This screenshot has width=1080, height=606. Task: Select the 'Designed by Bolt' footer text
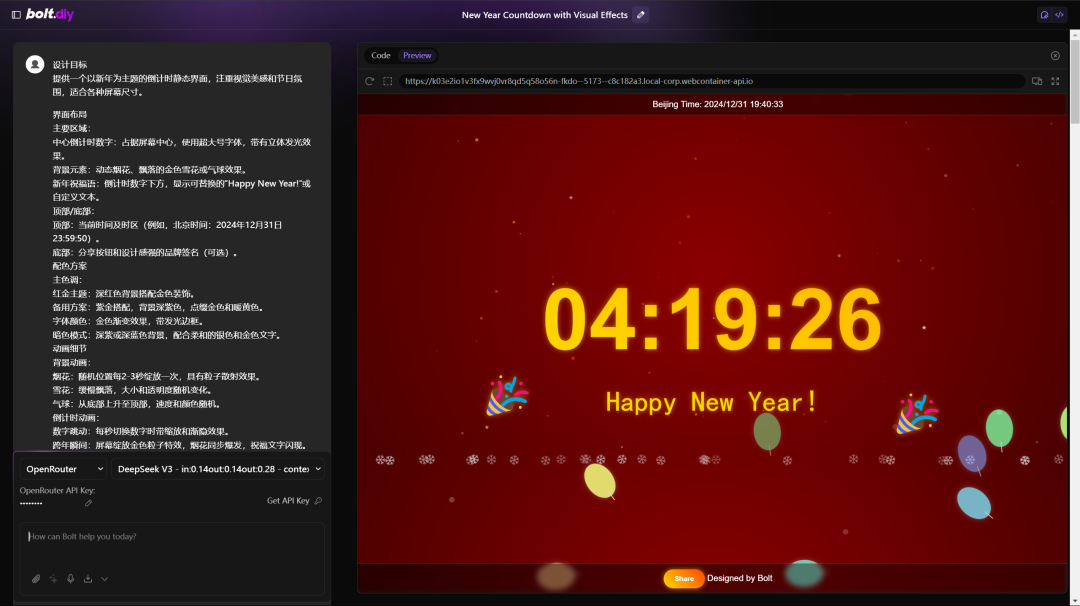point(739,578)
